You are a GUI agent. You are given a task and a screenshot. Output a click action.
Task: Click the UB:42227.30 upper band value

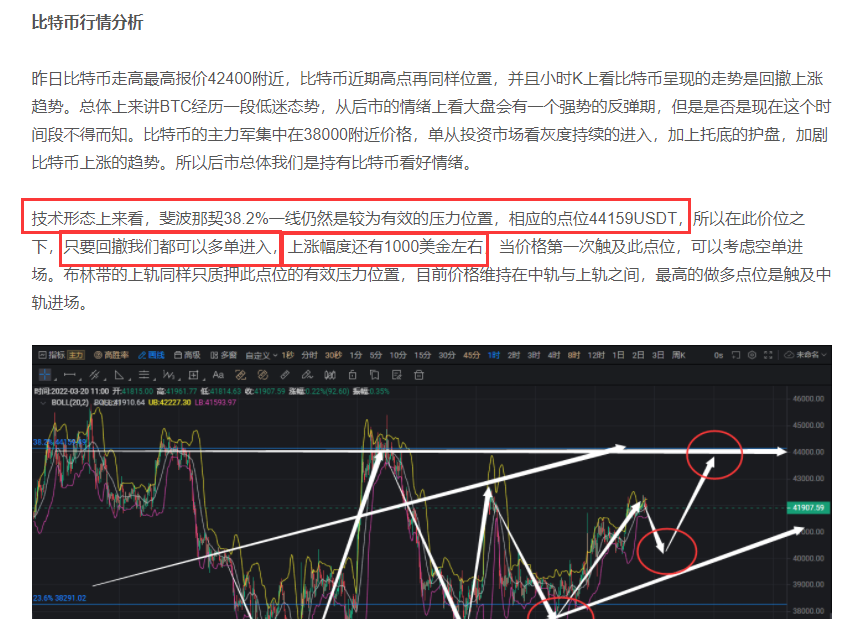tap(170, 403)
